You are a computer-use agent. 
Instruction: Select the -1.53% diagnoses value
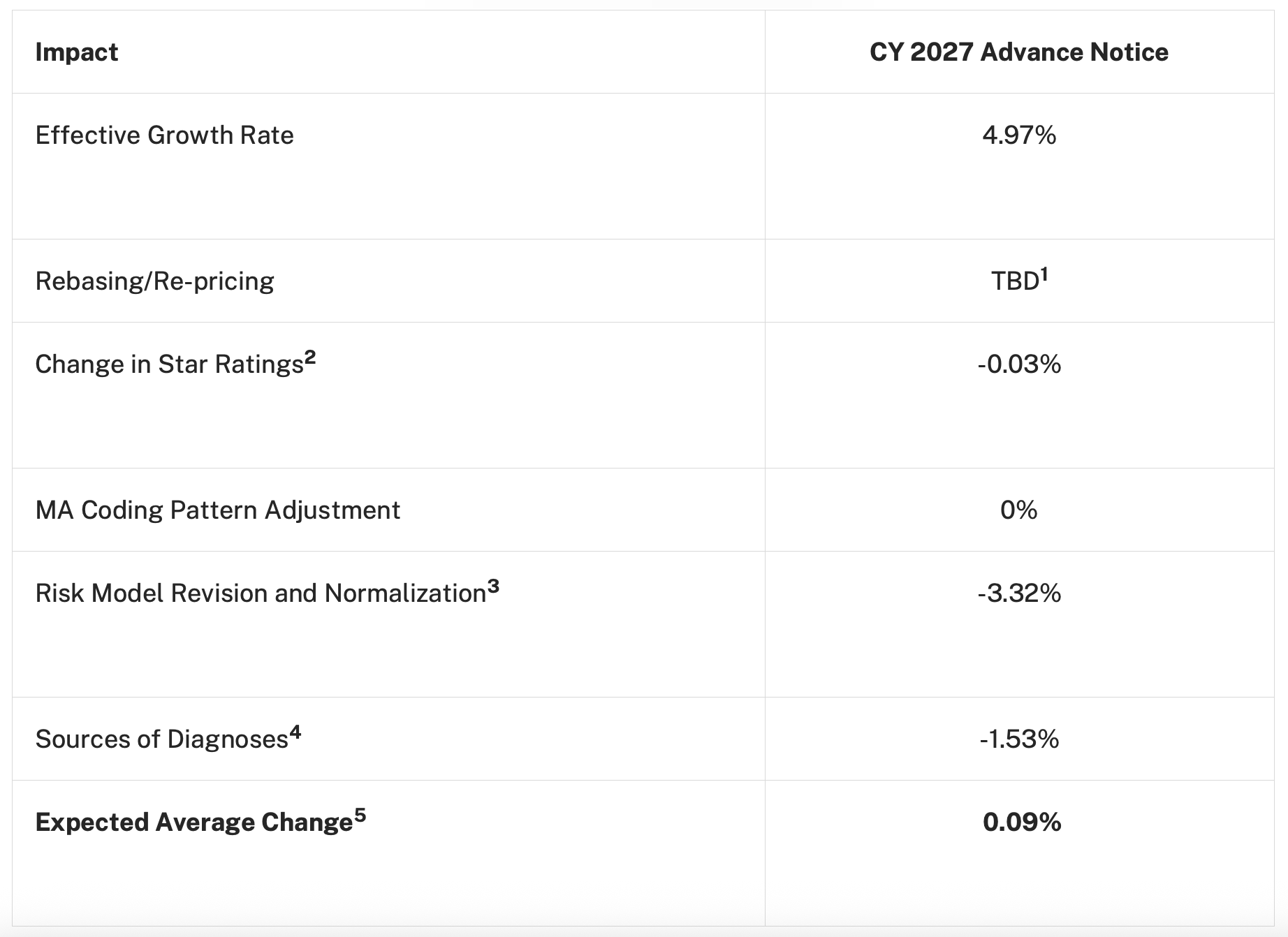(1018, 739)
